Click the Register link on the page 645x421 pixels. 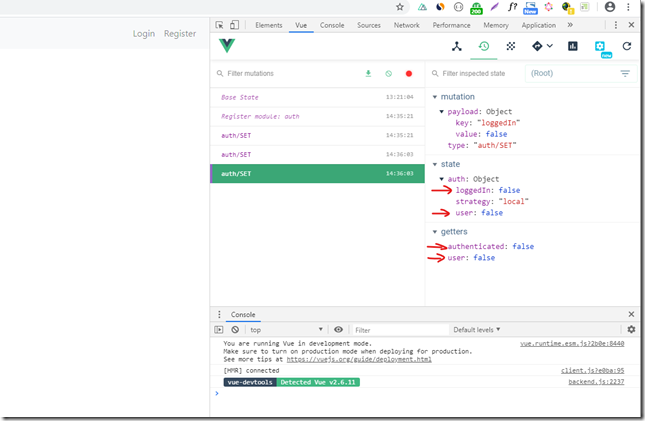(180, 34)
